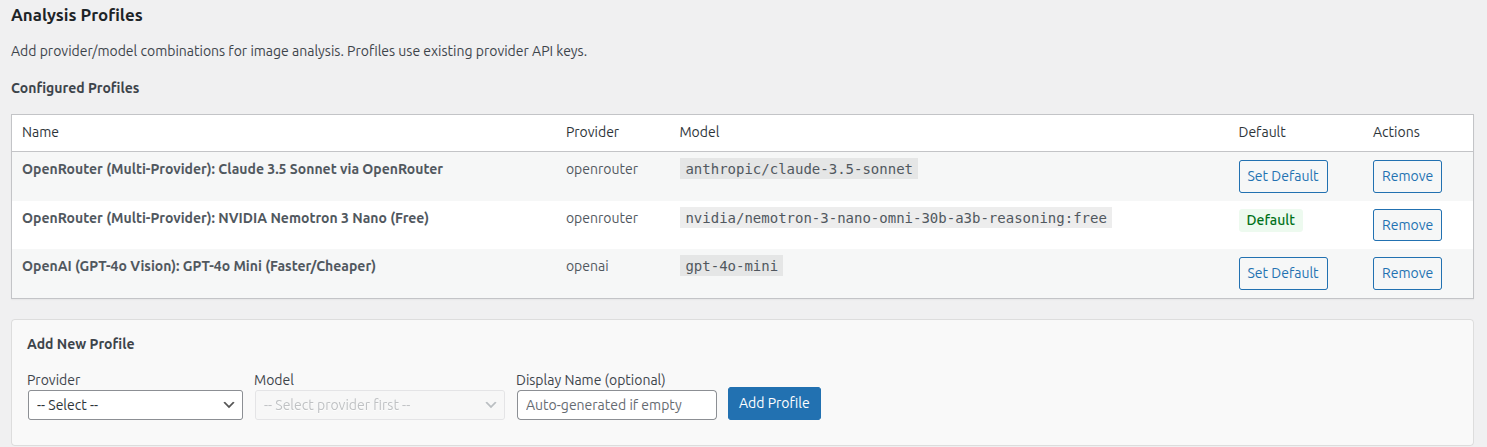
Task: Click the Model label above the dropdown
Action: [274, 380]
